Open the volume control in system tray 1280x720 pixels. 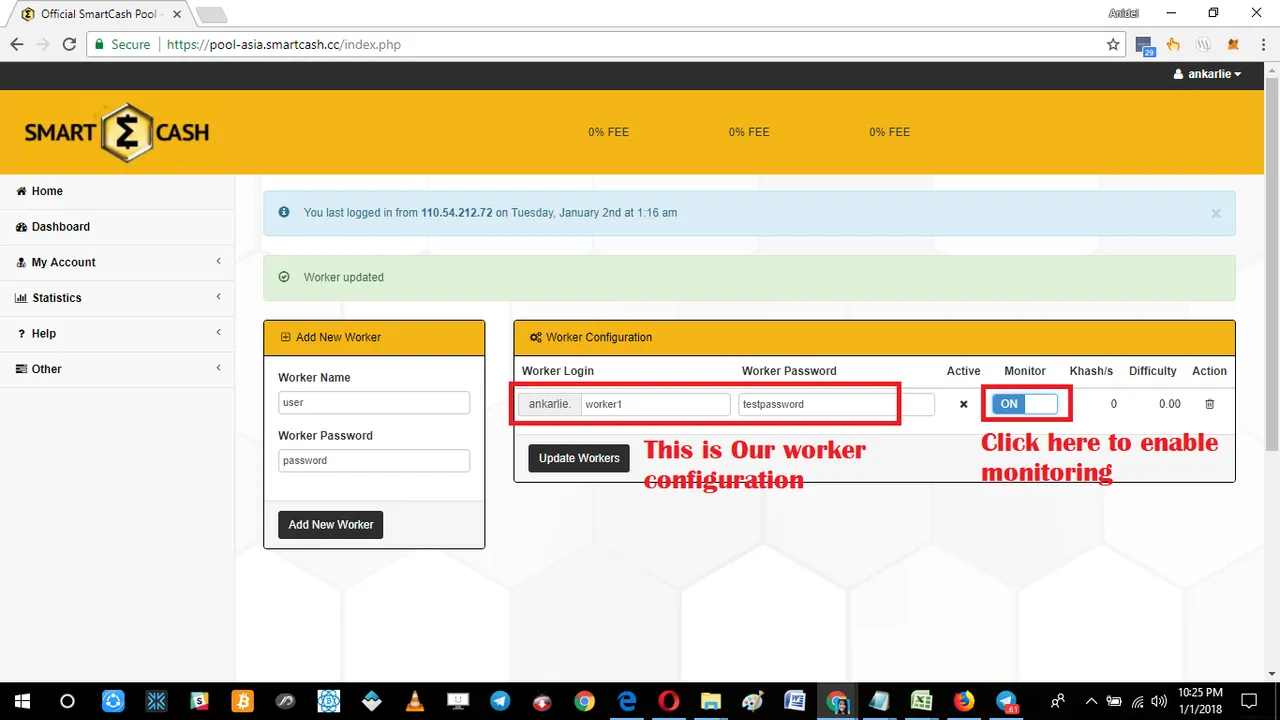click(x=1159, y=701)
